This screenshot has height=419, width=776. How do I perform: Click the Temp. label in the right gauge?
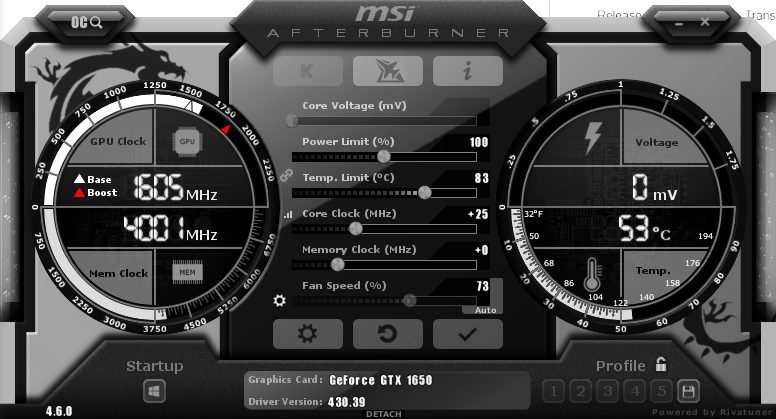tap(653, 271)
